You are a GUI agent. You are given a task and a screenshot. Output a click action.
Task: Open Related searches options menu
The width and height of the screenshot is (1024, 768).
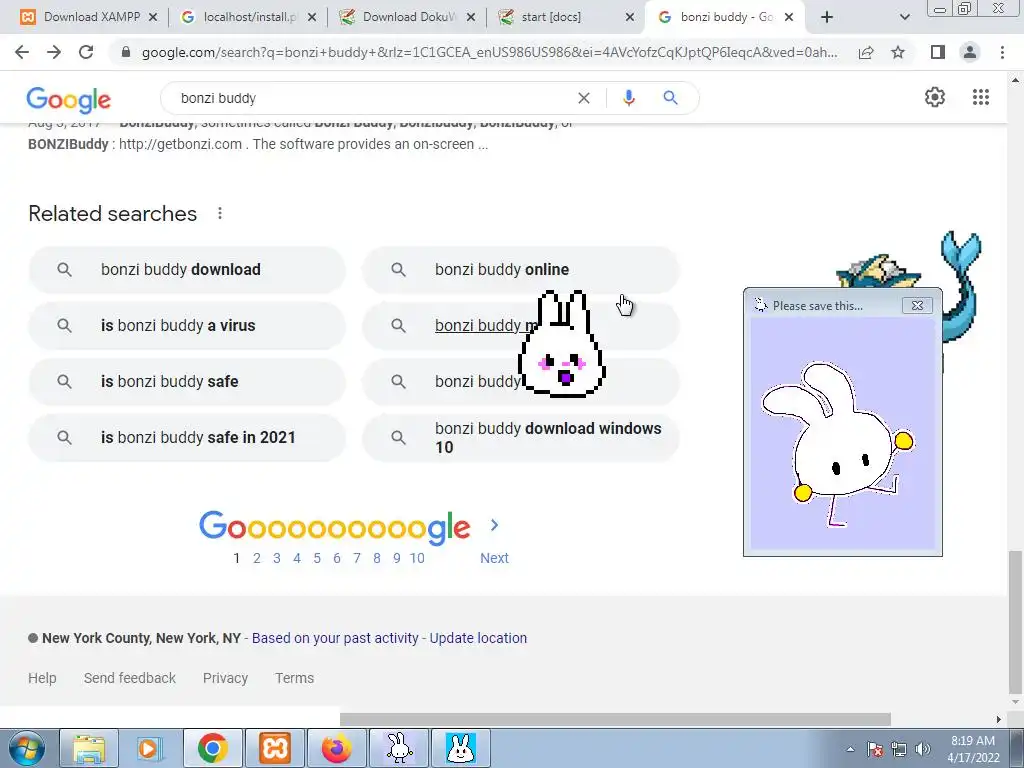click(220, 214)
